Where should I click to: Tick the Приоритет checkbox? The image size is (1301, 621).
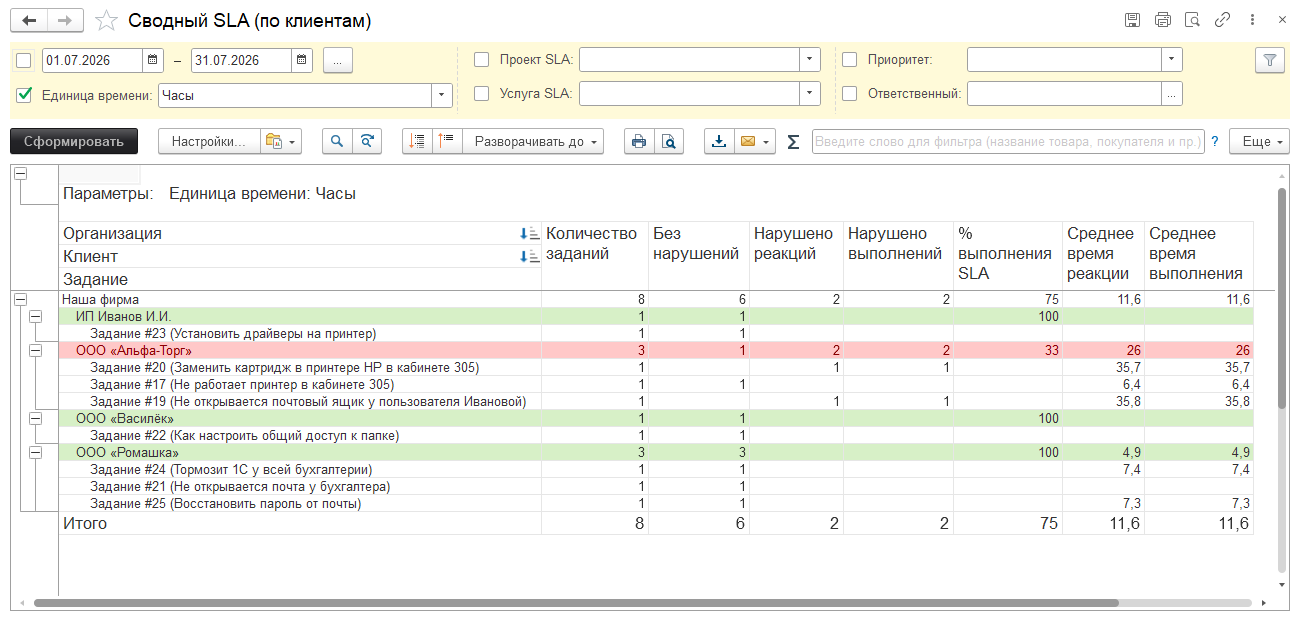(850, 60)
